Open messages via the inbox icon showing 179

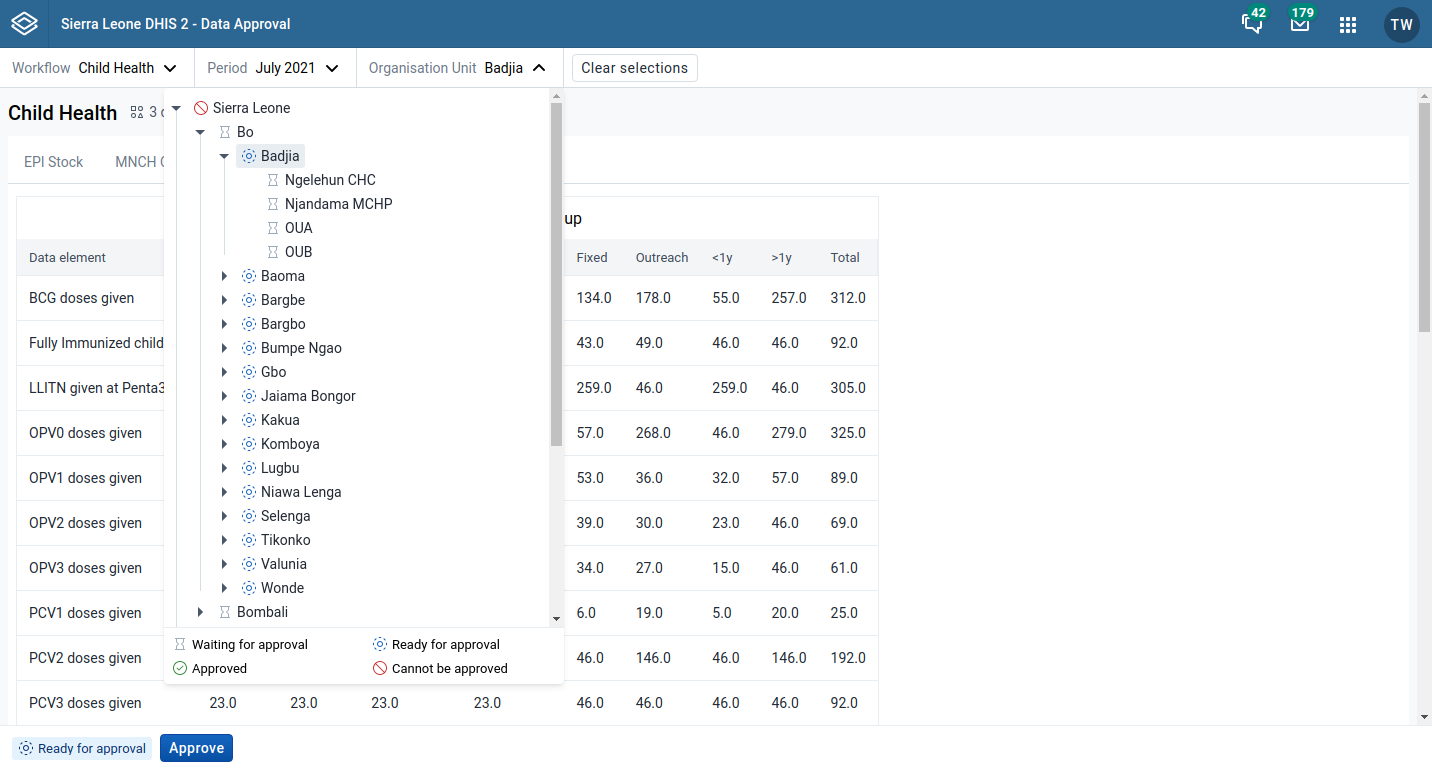pyautogui.click(x=1300, y=25)
